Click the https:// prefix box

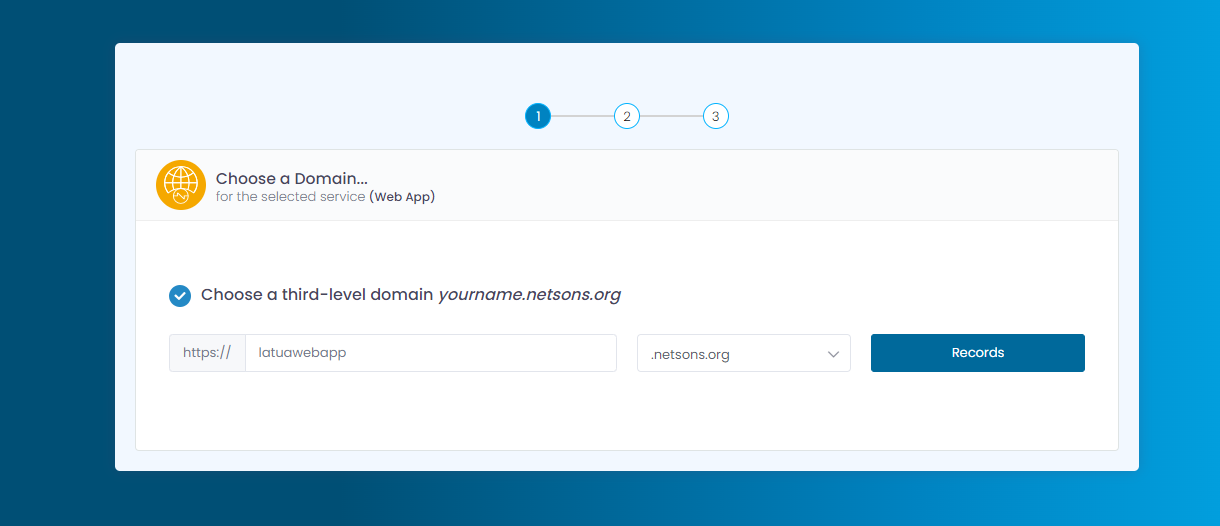pos(208,353)
